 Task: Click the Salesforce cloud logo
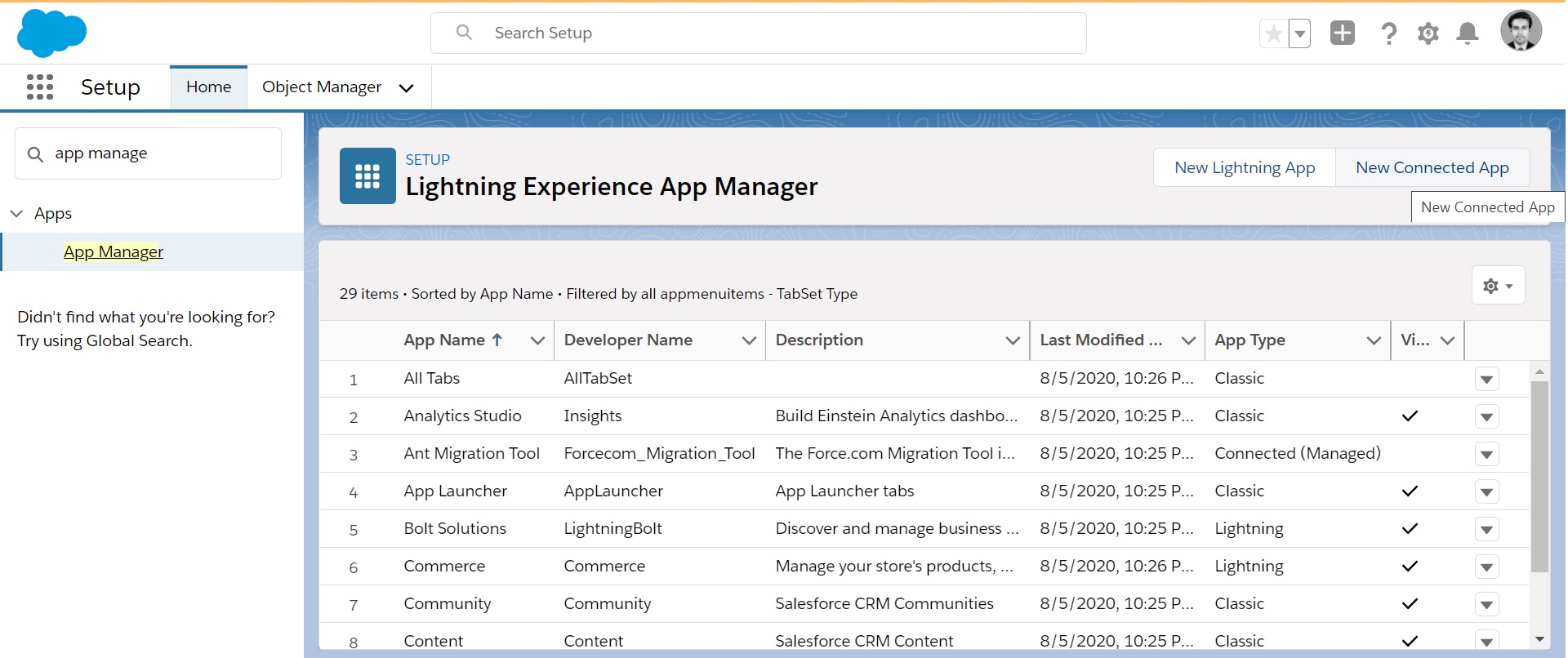(51, 33)
